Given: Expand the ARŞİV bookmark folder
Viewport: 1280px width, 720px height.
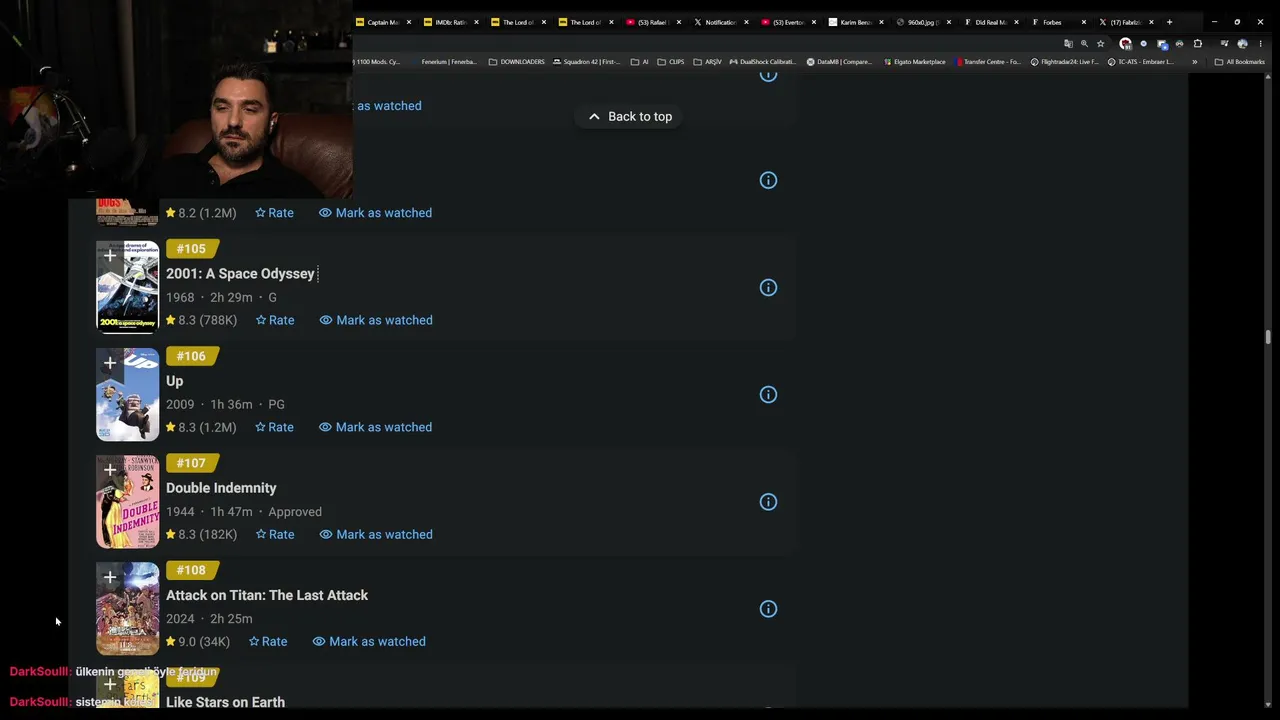Looking at the screenshot, I should pos(707,62).
